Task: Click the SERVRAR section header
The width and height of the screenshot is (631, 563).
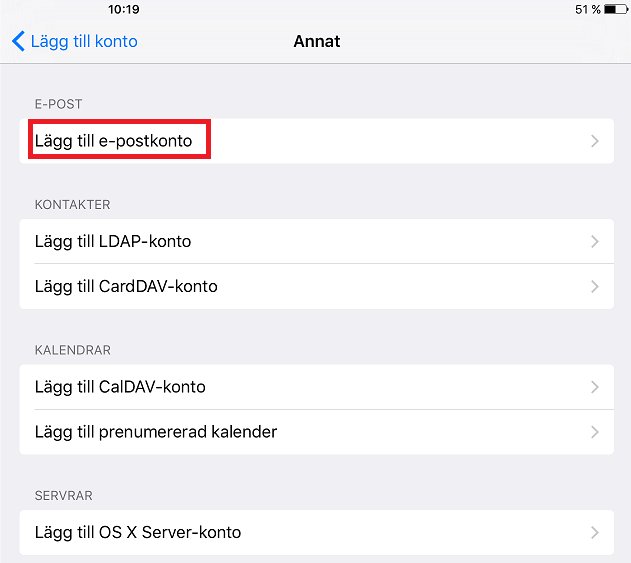Action: pyautogui.click(x=64, y=495)
